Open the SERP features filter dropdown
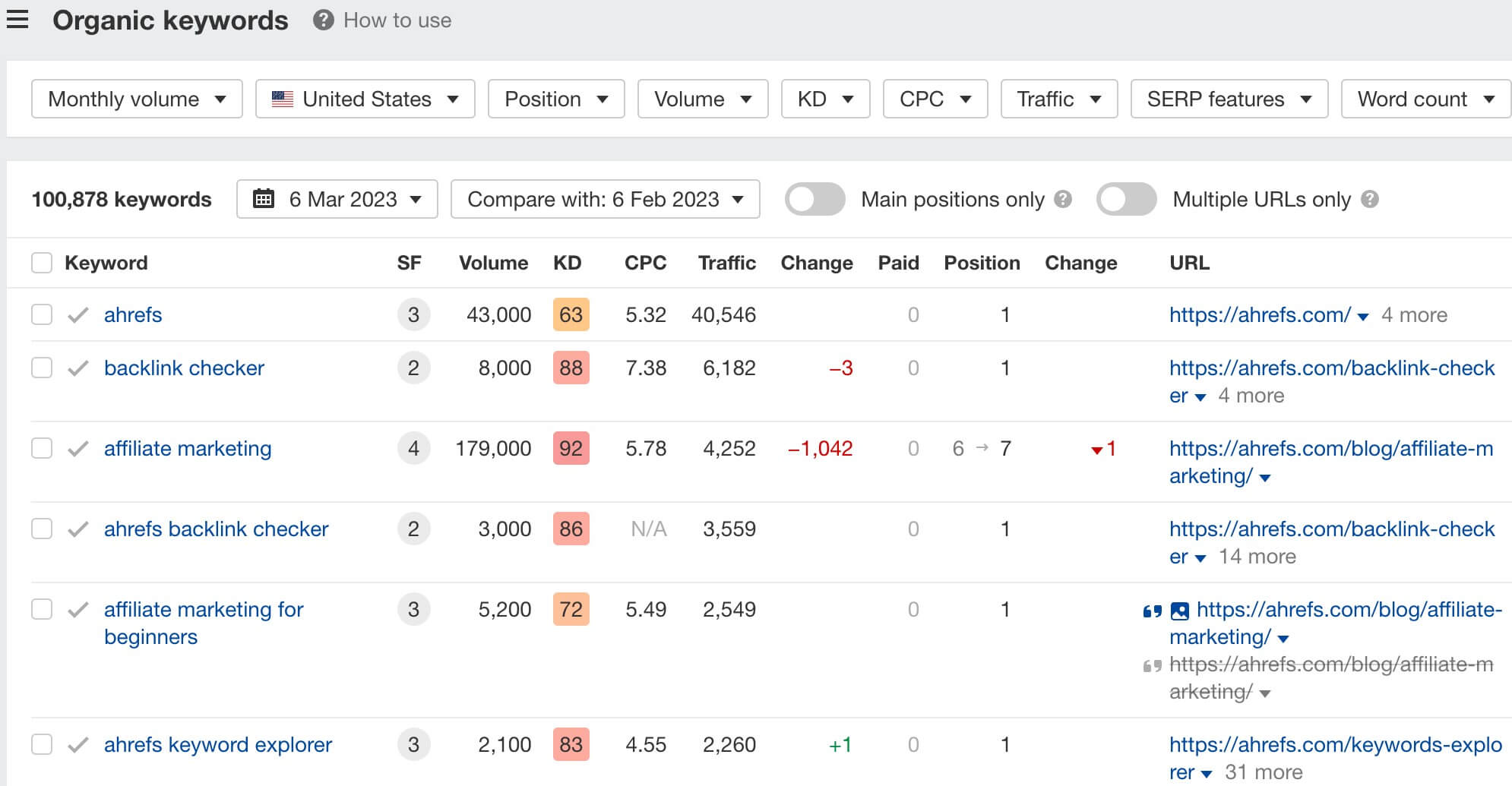The image size is (1512, 786). click(1229, 99)
